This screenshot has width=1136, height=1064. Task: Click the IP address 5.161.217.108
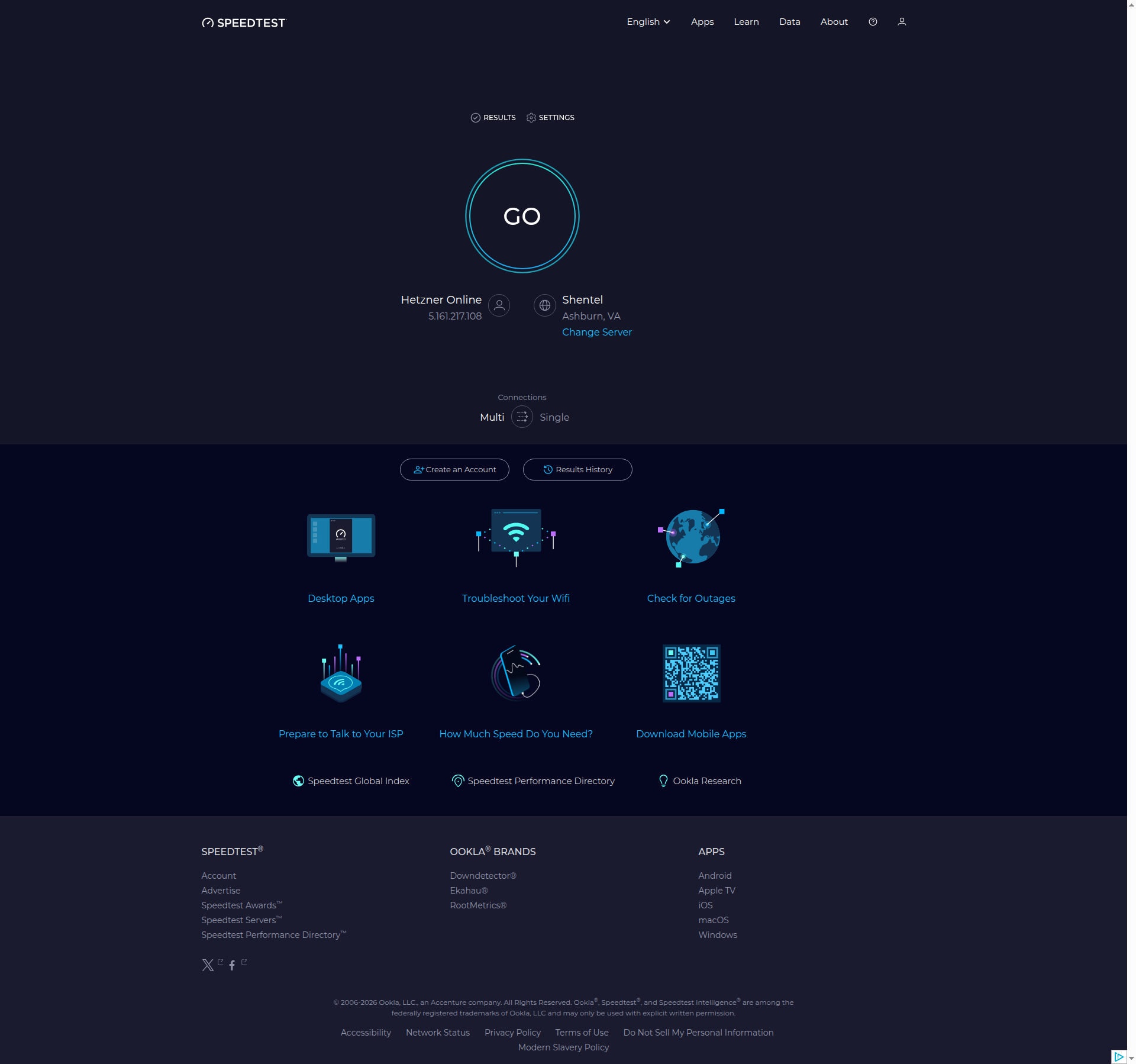pyautogui.click(x=455, y=316)
